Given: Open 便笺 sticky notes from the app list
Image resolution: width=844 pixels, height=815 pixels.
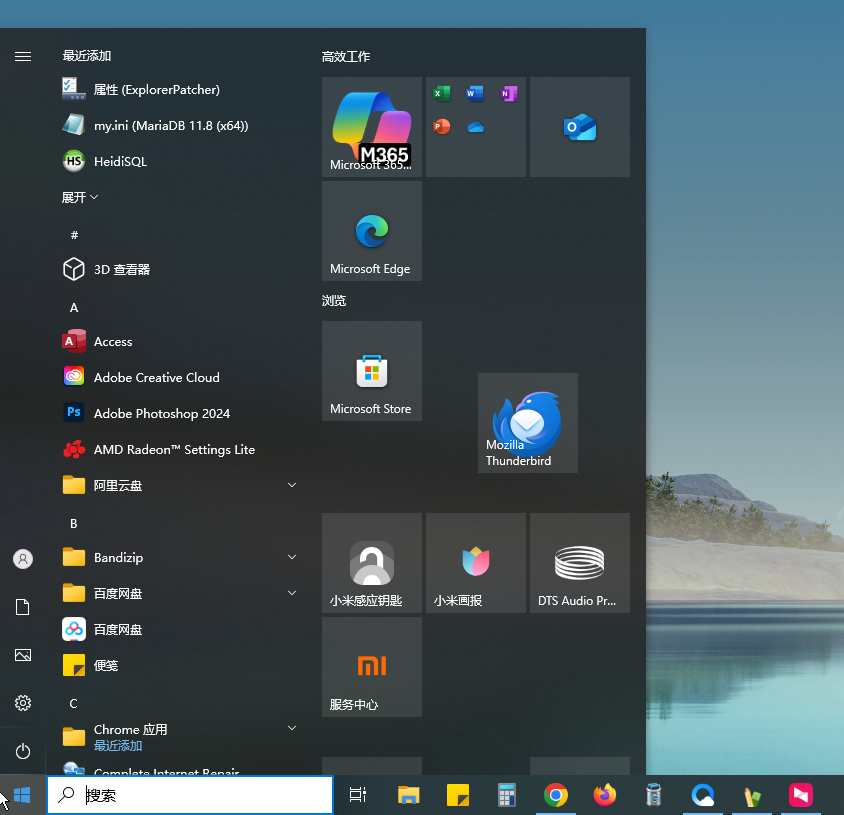Looking at the screenshot, I should [180, 665].
